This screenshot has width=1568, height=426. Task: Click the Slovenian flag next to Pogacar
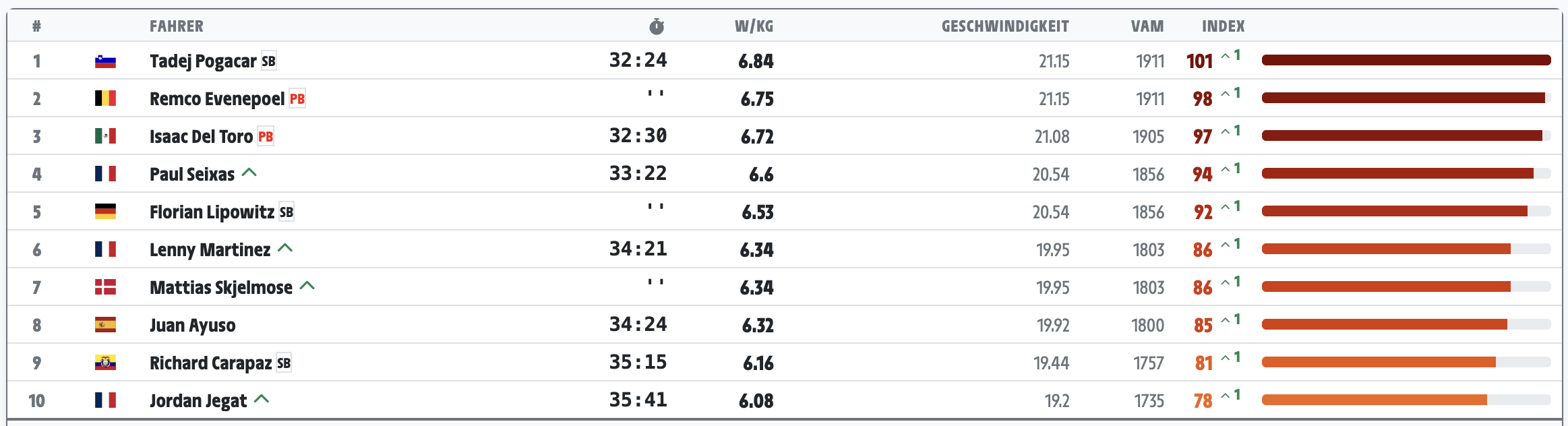coord(105,61)
